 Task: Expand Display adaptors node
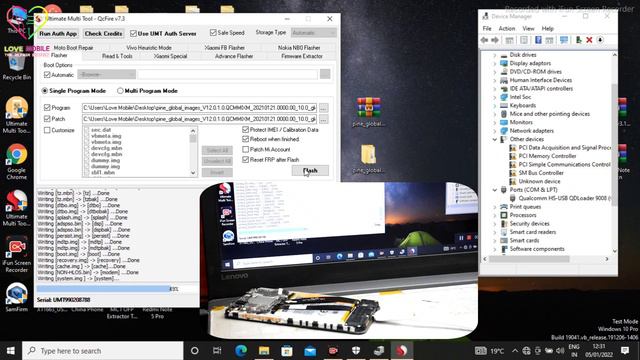[495, 63]
